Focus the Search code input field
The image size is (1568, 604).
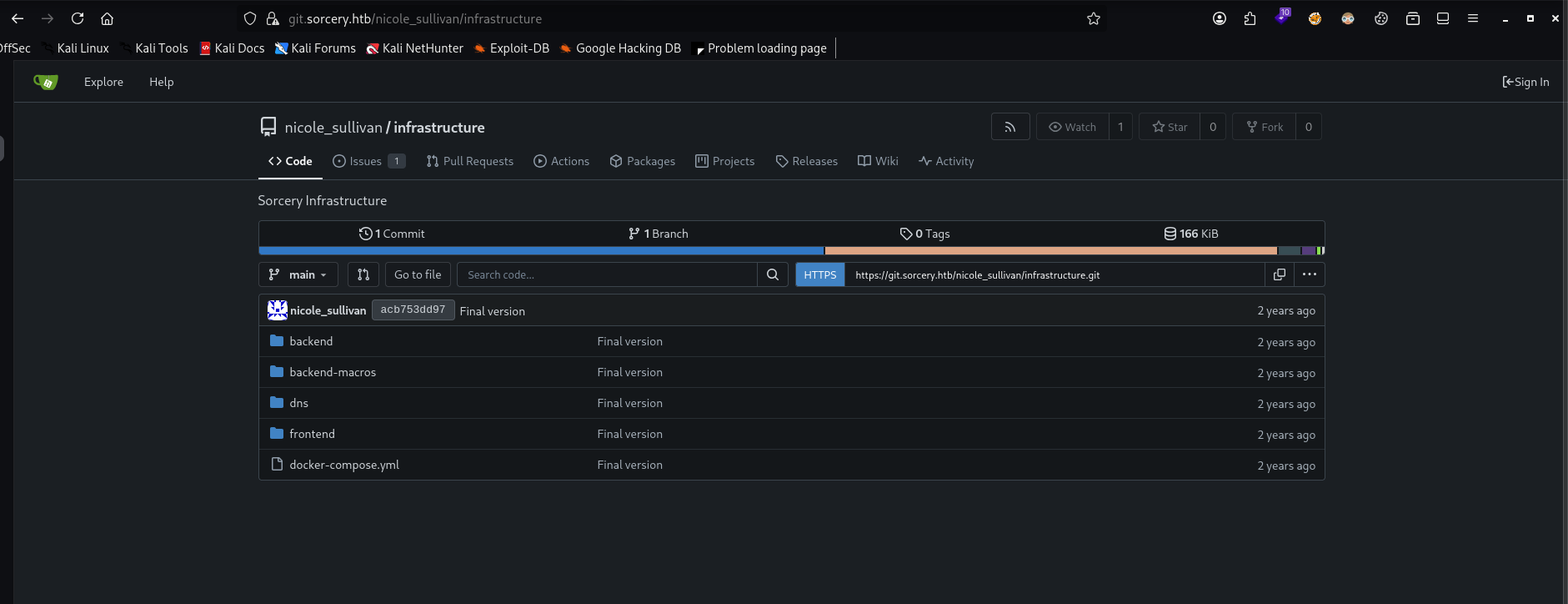click(607, 274)
